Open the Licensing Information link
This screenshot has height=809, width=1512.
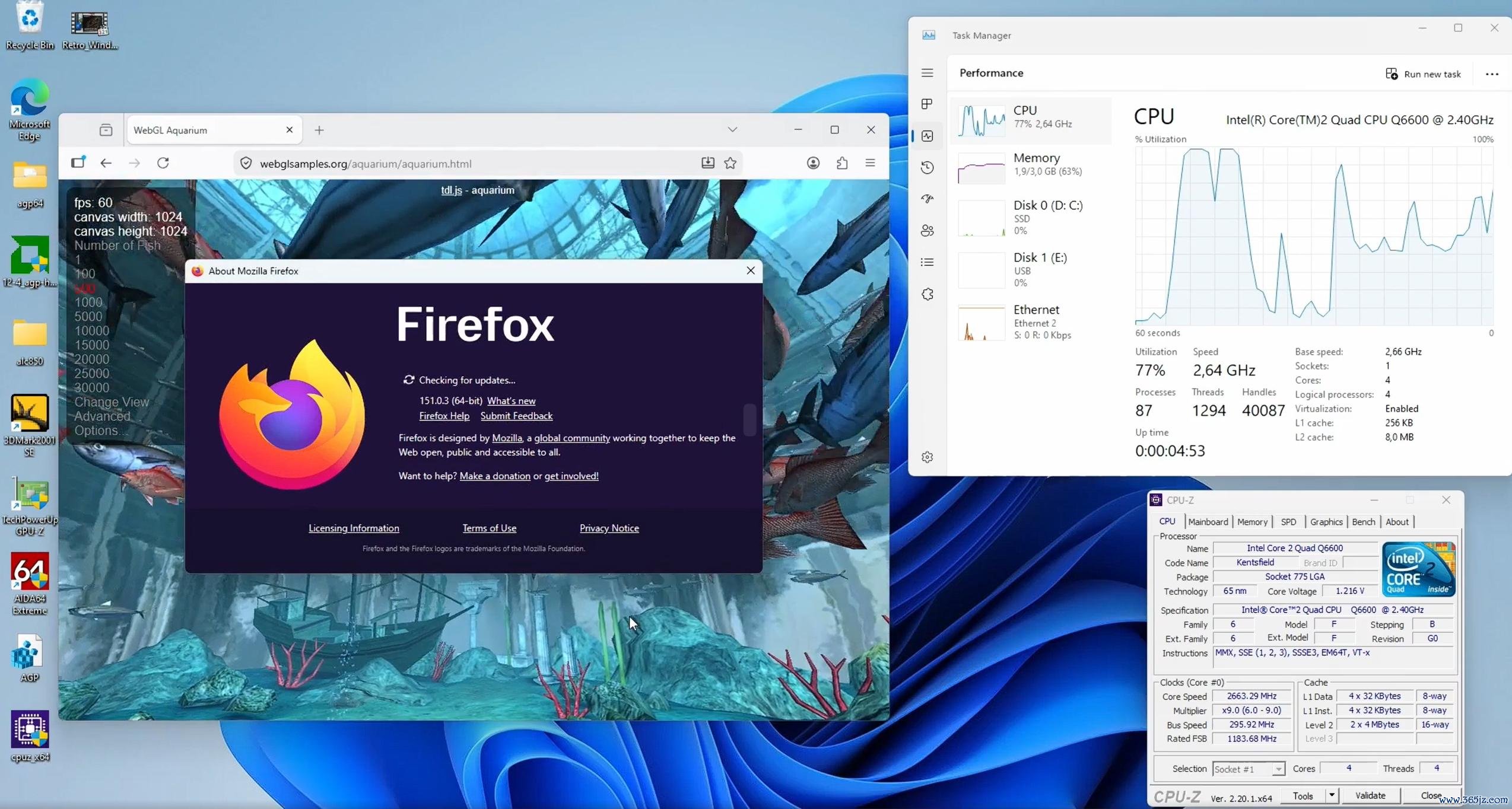[354, 528]
